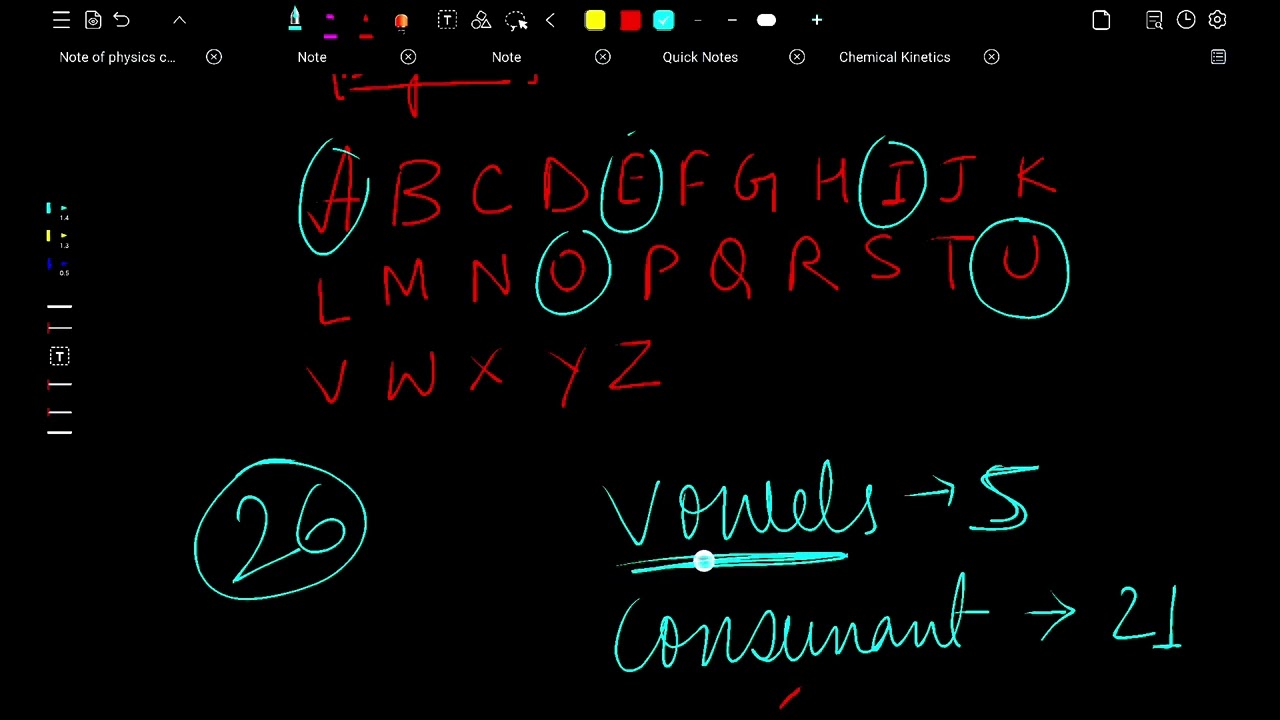
Task: Close the second Note tab
Action: (603, 57)
